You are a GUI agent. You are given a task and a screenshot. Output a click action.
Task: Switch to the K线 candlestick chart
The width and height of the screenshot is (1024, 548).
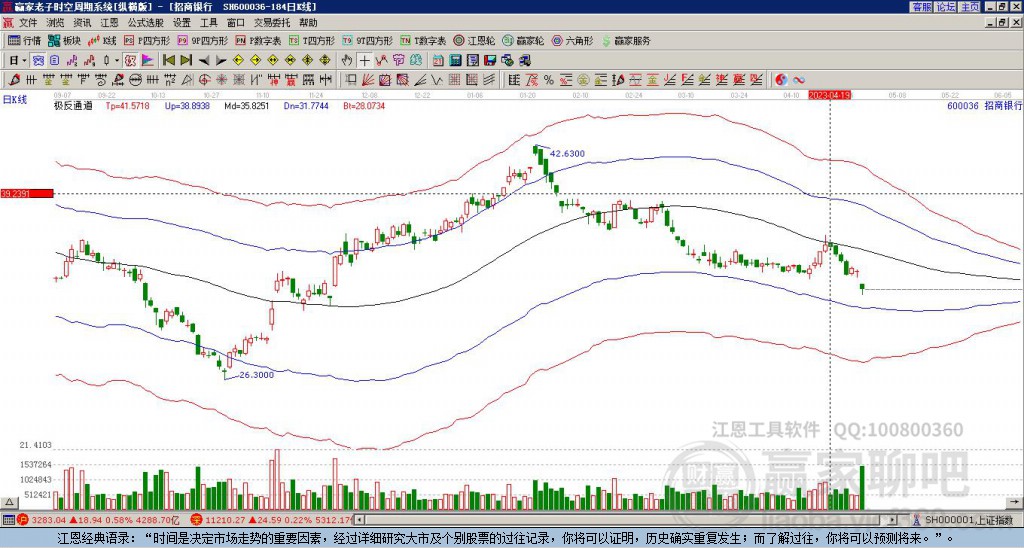coord(102,40)
